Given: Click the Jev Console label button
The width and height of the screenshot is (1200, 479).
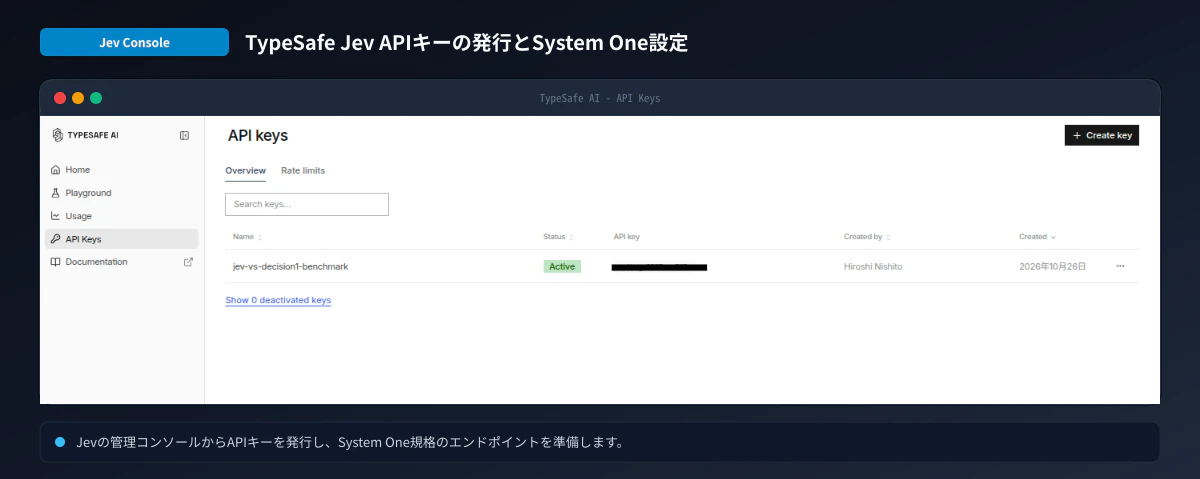Looking at the screenshot, I should [x=134, y=42].
